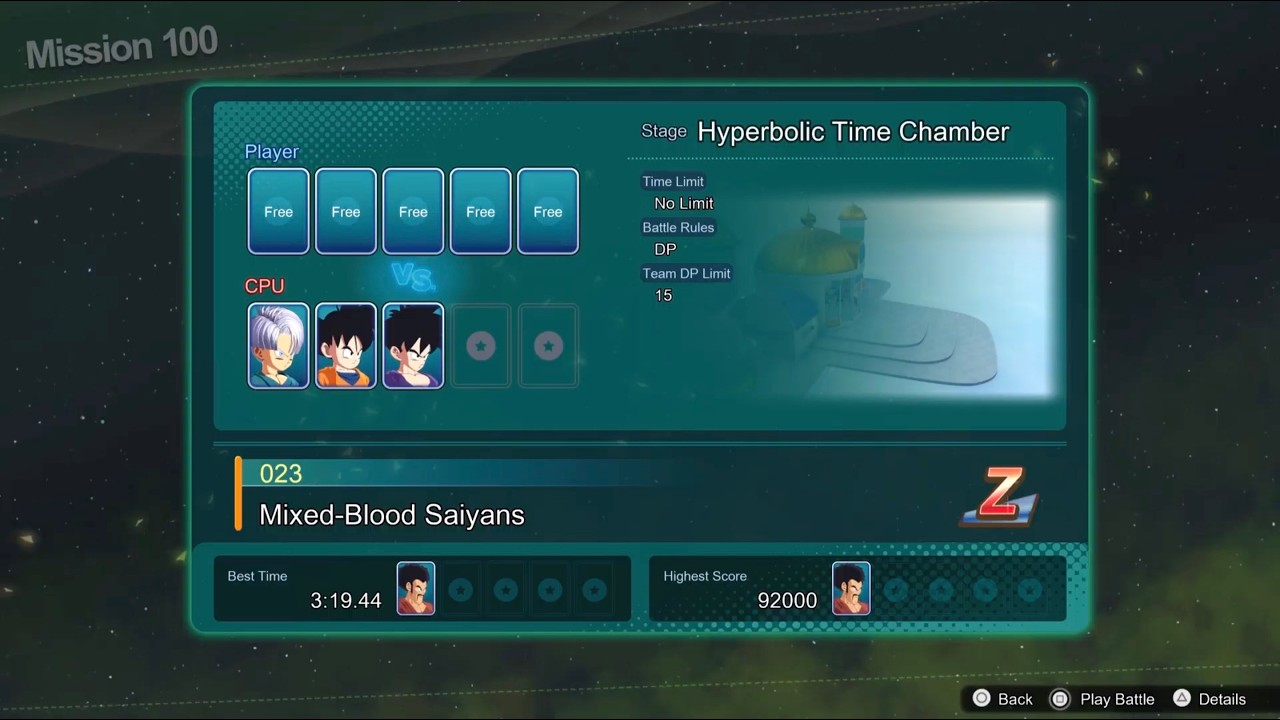This screenshot has width=1280, height=720.
Task: Click the Stage label
Action: point(664,131)
